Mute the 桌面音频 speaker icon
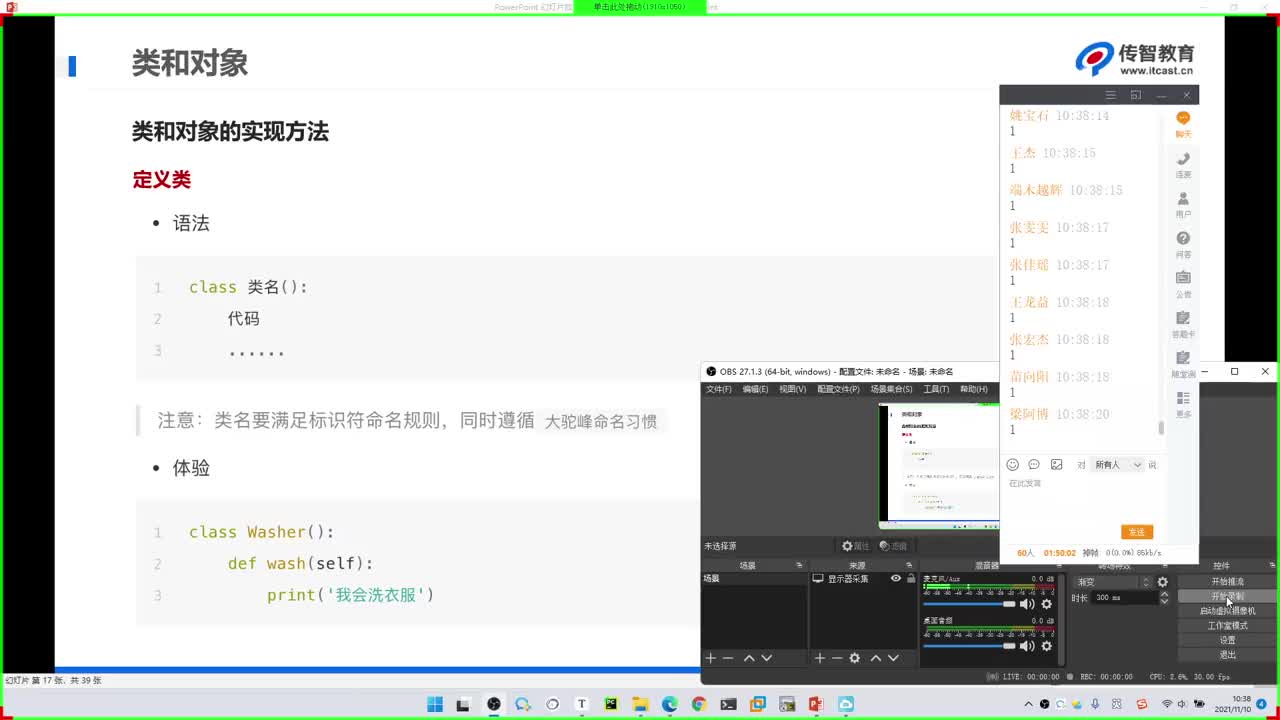1280x720 pixels. [1027, 646]
